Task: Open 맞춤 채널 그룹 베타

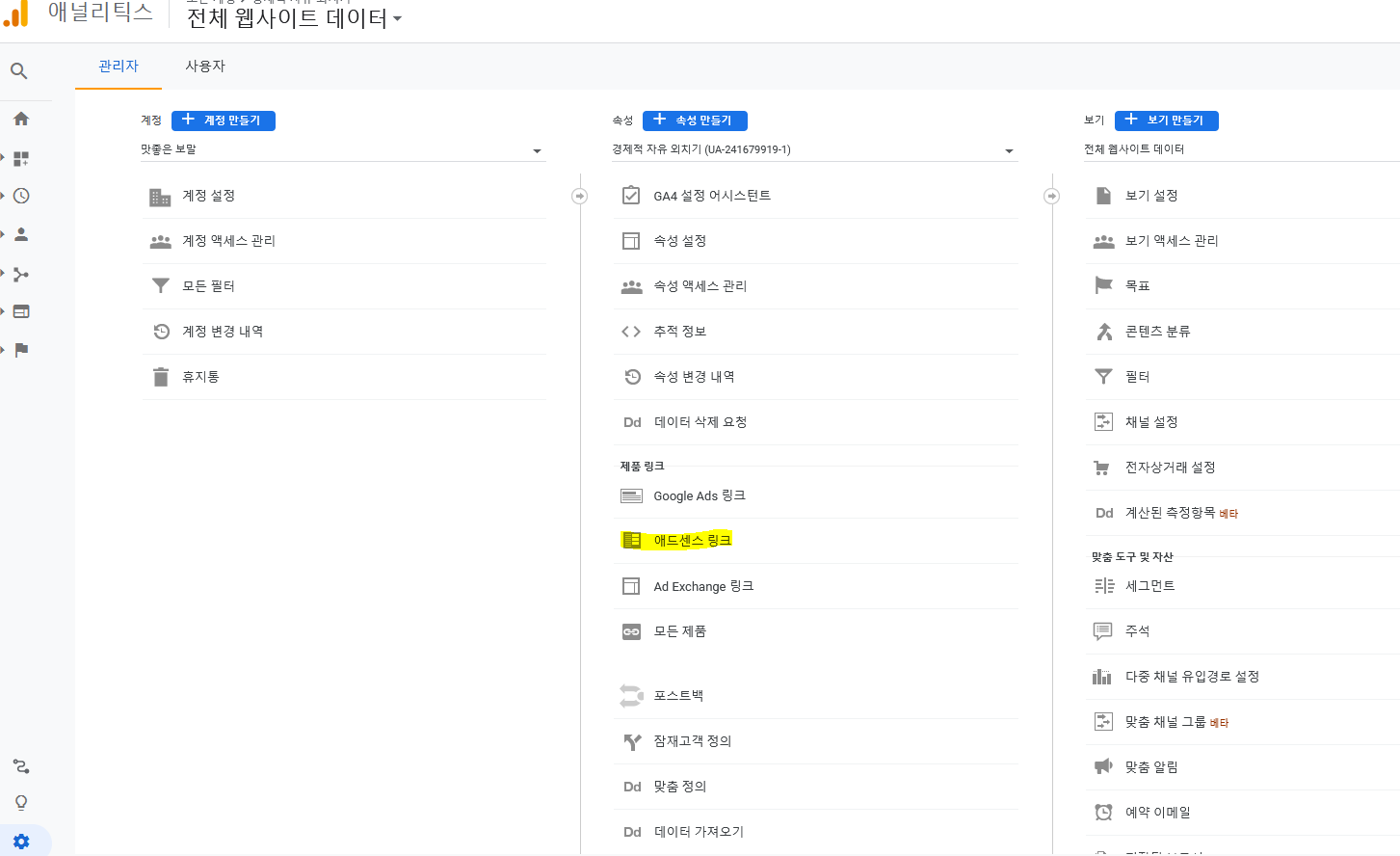Action: coord(1243,722)
